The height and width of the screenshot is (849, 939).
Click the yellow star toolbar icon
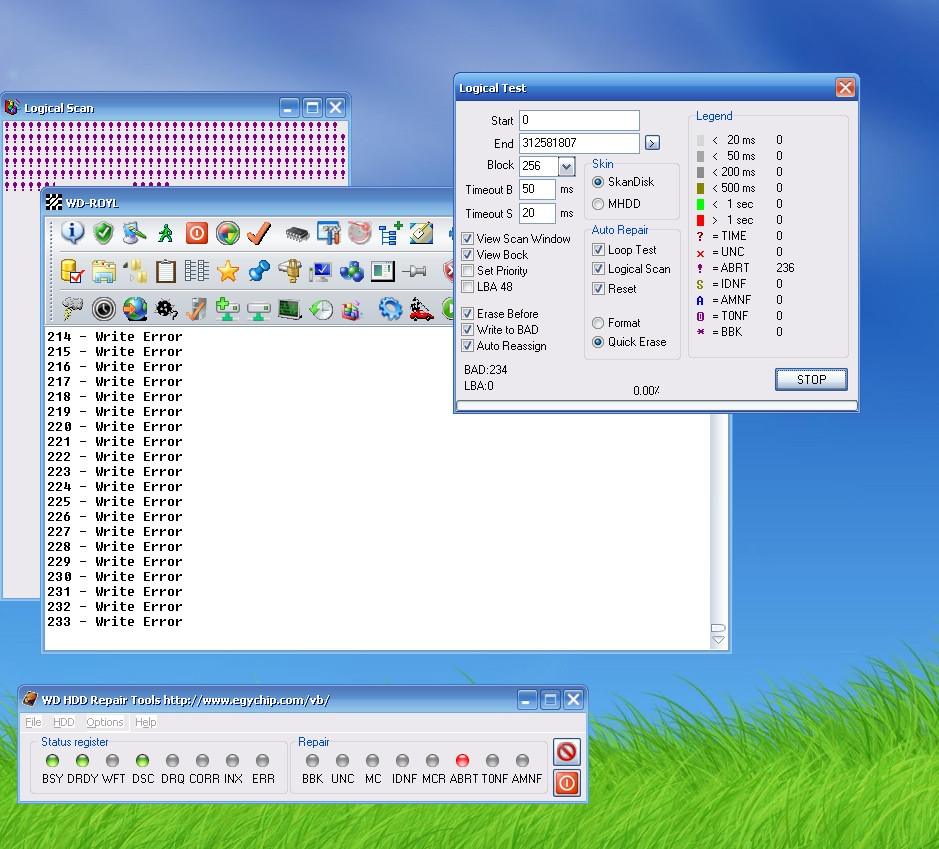click(228, 271)
